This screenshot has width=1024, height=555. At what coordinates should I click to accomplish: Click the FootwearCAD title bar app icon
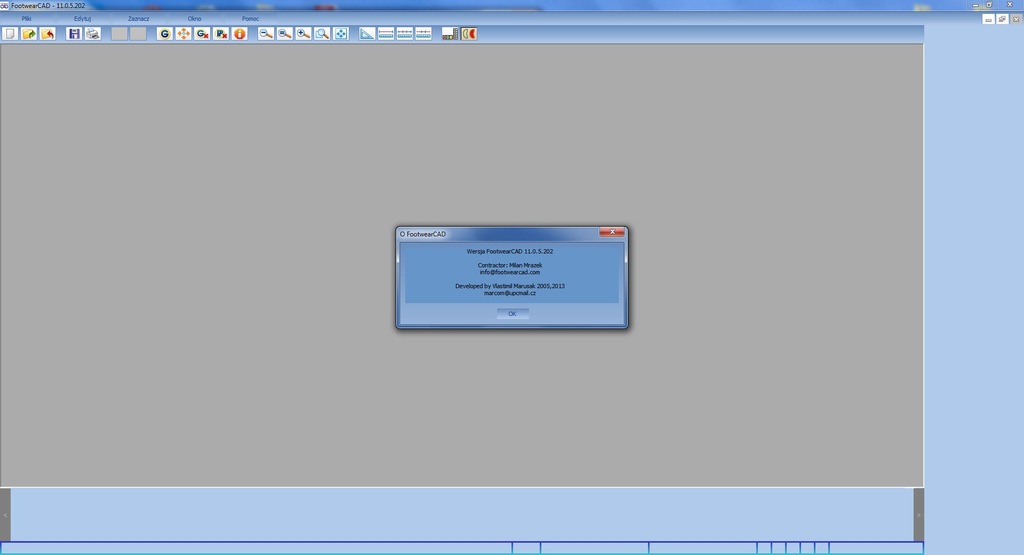pos(5,5)
